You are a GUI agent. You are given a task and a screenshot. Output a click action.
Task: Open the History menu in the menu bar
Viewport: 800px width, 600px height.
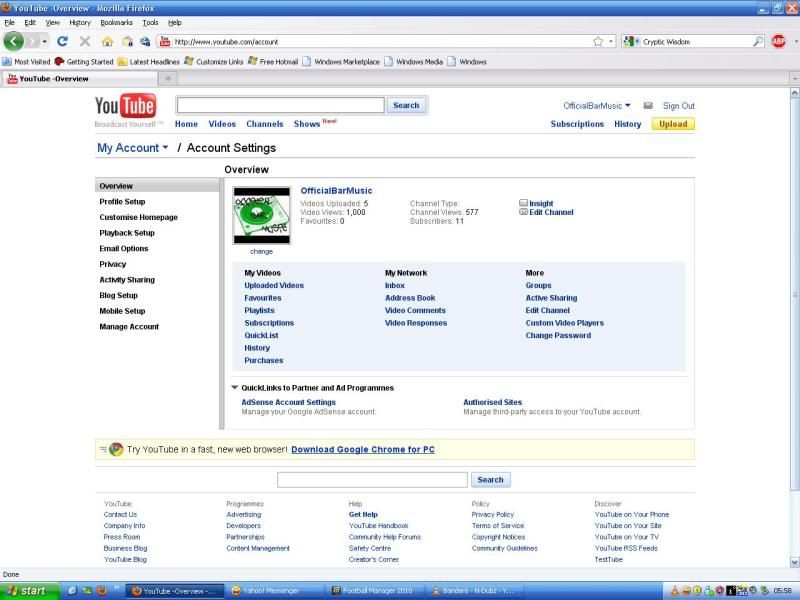(80, 22)
